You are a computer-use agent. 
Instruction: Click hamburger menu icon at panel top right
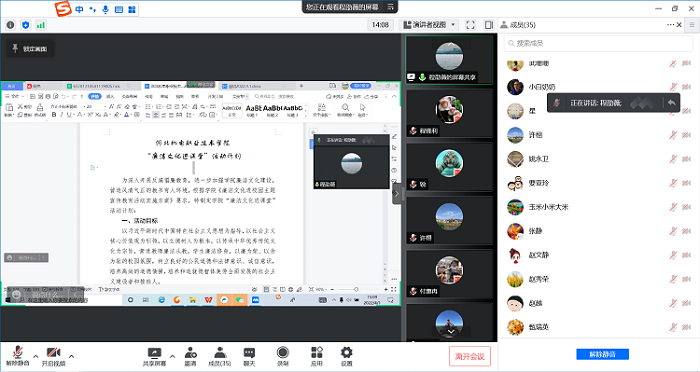pyautogui.click(x=692, y=25)
